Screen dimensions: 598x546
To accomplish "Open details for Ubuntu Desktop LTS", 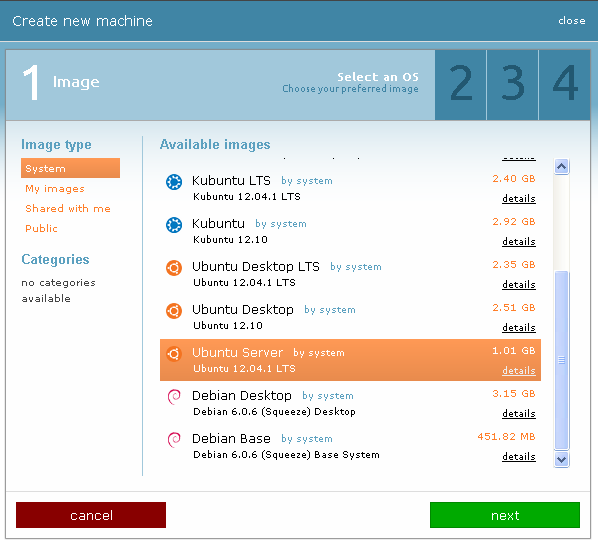I will coord(519,285).
